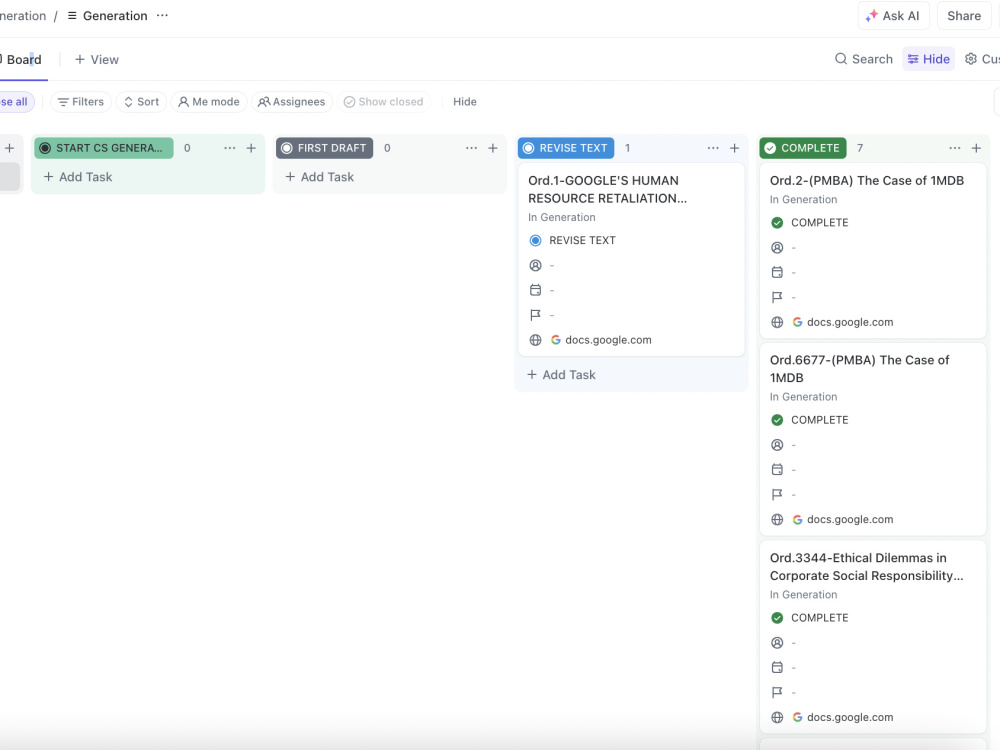The image size is (1000, 750).
Task: Open the Assignees filter
Action: coord(292,102)
